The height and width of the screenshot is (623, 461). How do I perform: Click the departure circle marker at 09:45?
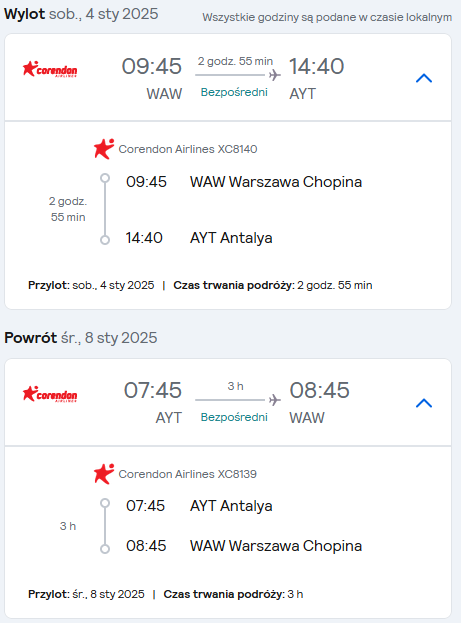(x=105, y=178)
